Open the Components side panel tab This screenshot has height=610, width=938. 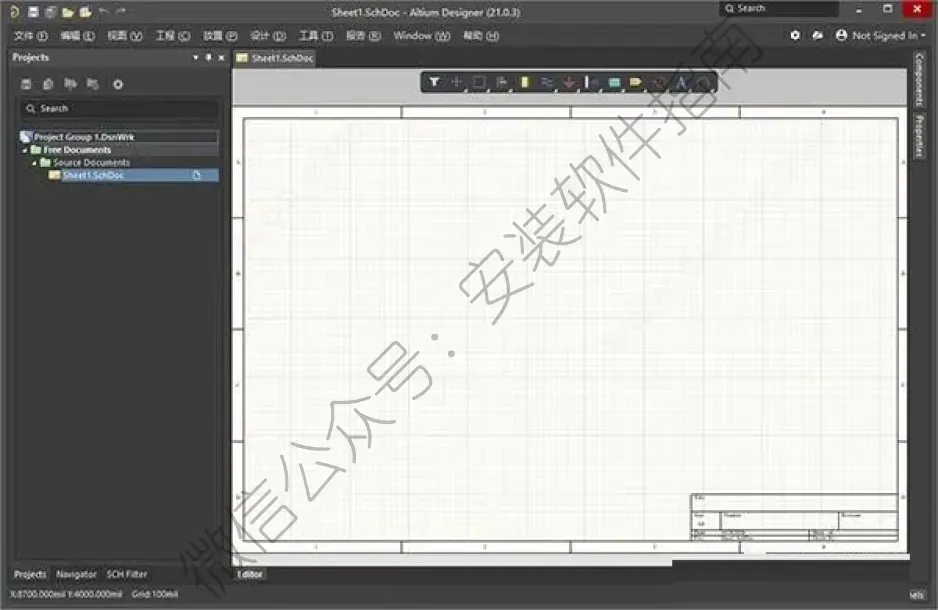[x=919, y=80]
